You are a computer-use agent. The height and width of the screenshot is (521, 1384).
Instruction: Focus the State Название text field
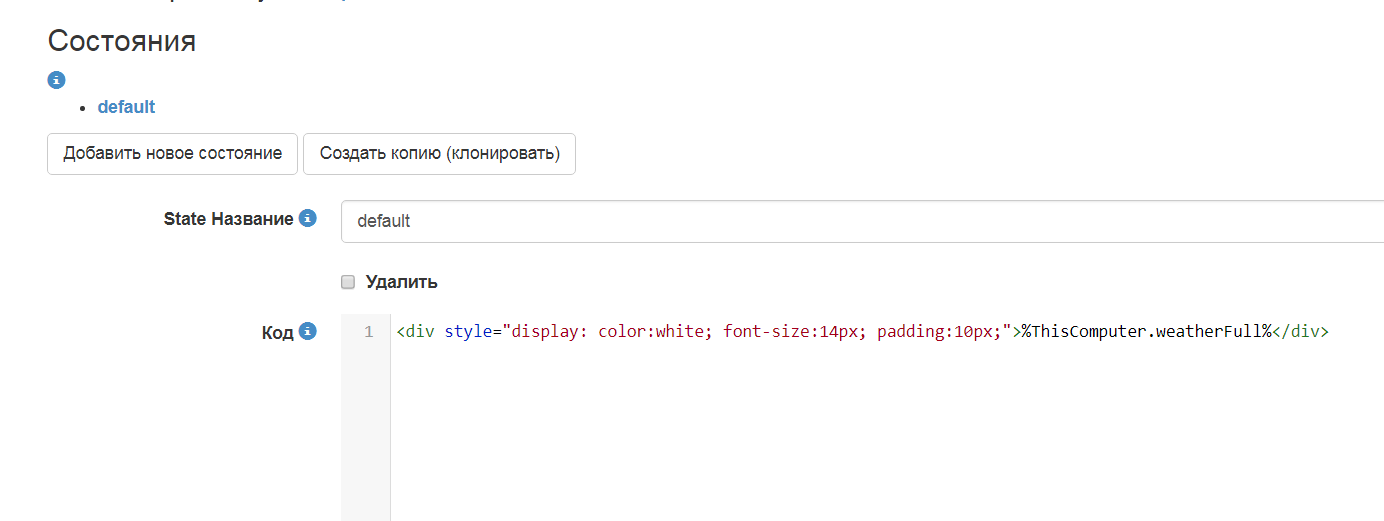point(860,221)
